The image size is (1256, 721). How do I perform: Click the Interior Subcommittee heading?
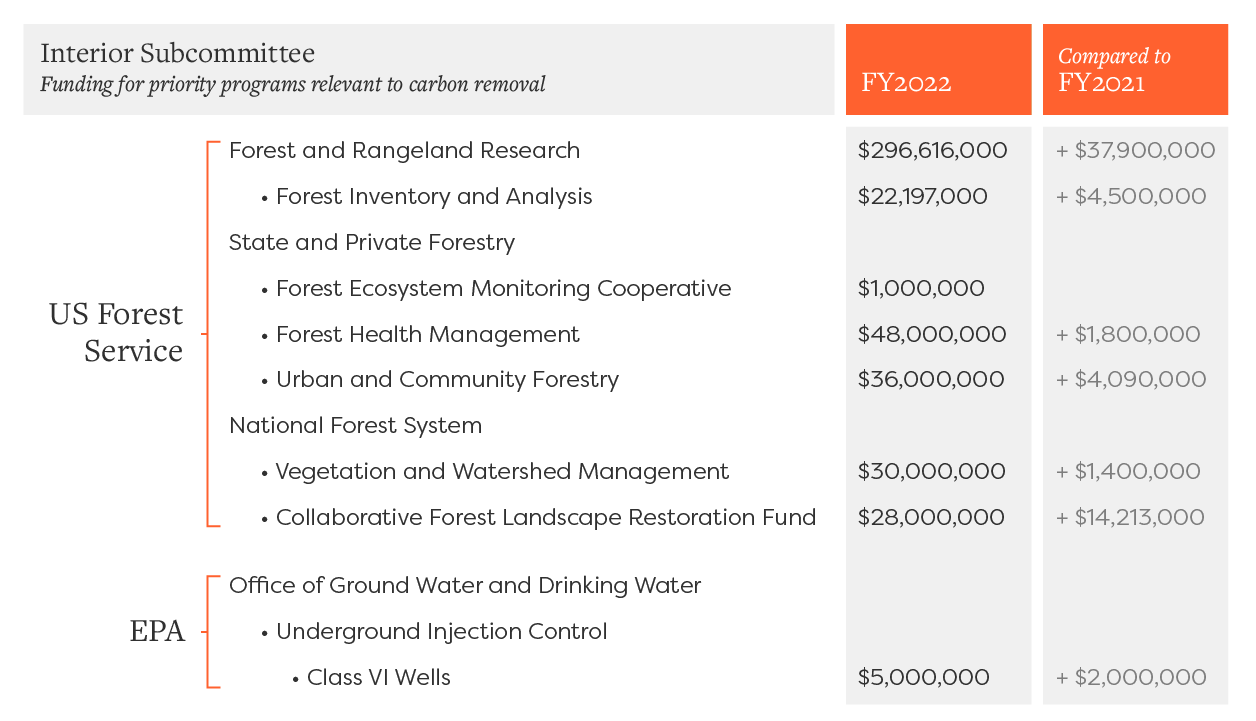[x=177, y=53]
